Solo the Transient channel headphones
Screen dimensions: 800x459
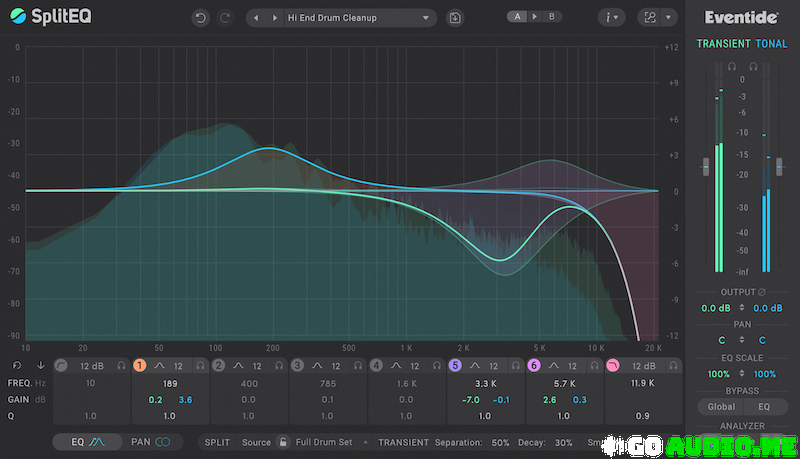coord(732,66)
